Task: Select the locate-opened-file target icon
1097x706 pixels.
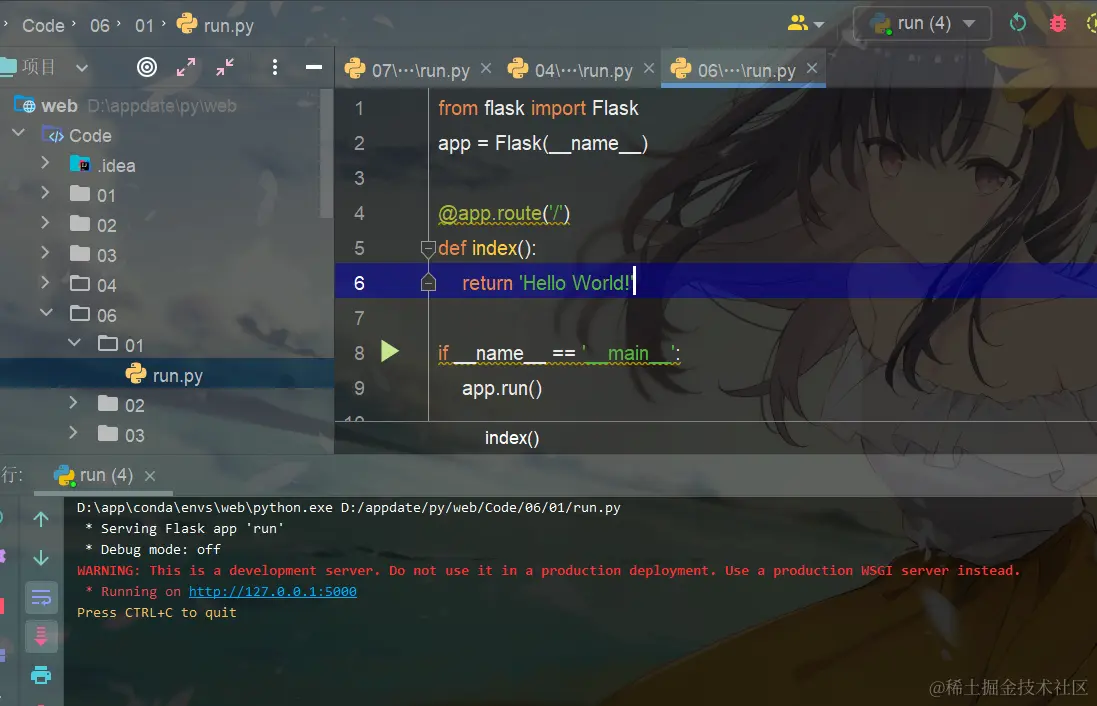Action: coord(147,67)
